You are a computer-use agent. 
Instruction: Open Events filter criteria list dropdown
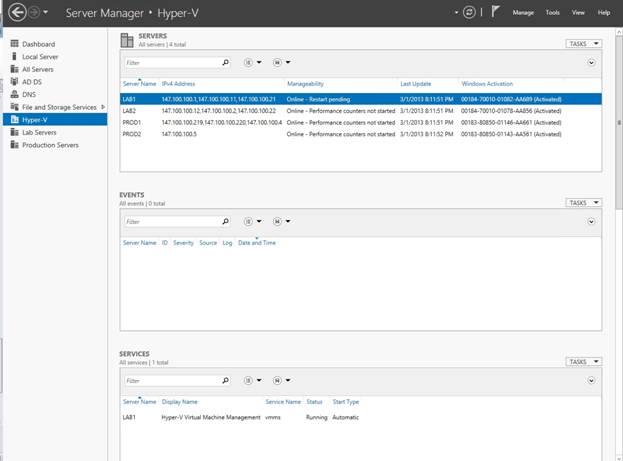[x=252, y=221]
